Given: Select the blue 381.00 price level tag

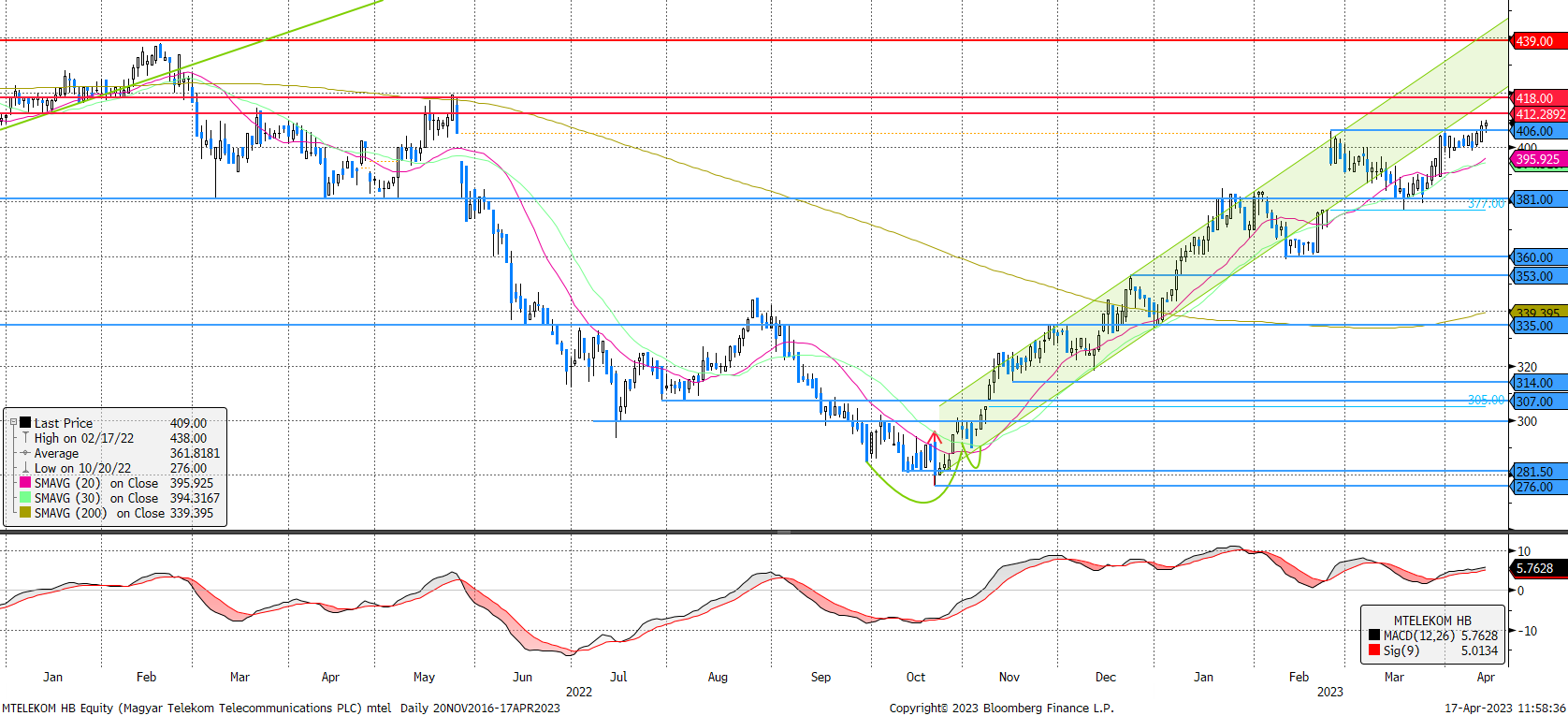Looking at the screenshot, I should pos(1534,199).
